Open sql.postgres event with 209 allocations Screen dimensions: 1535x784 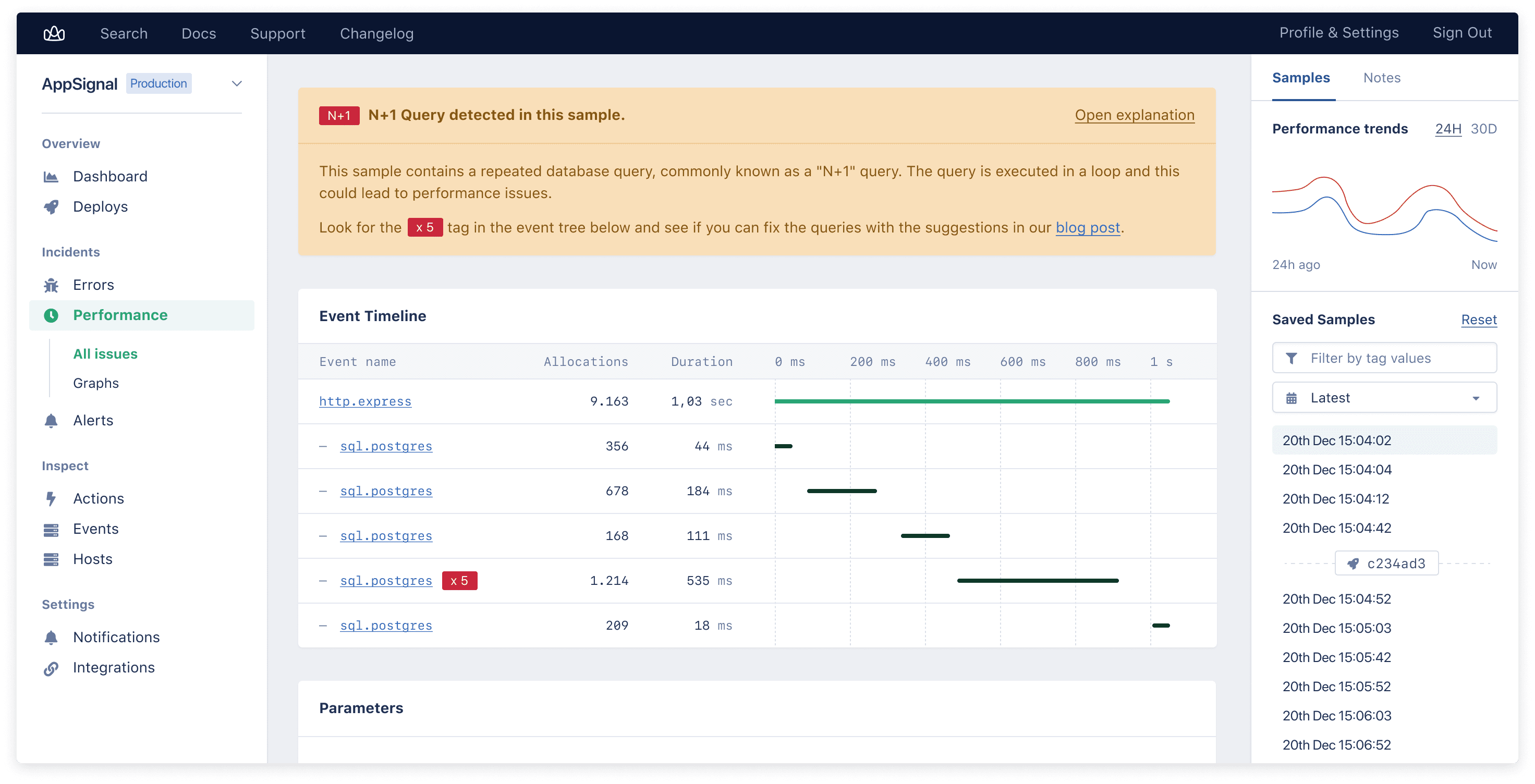[x=385, y=626]
